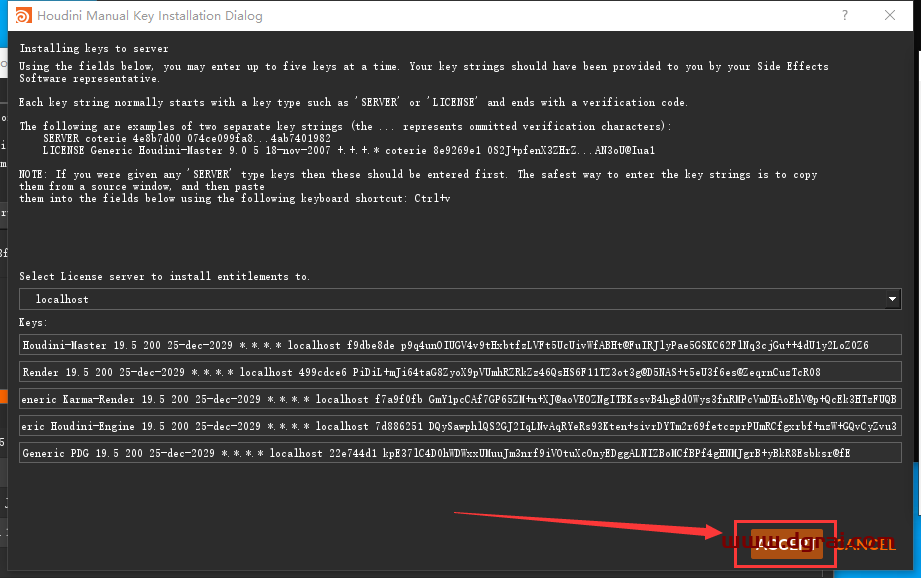921x578 pixels.
Task: Click the 'Keys:' label
Action: [33, 322]
